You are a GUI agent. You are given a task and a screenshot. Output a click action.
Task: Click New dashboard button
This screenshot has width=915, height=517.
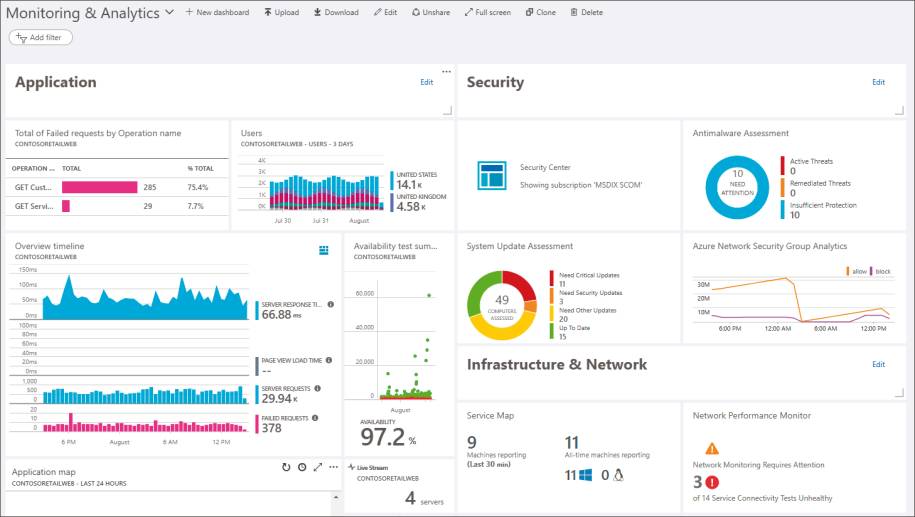[217, 12]
